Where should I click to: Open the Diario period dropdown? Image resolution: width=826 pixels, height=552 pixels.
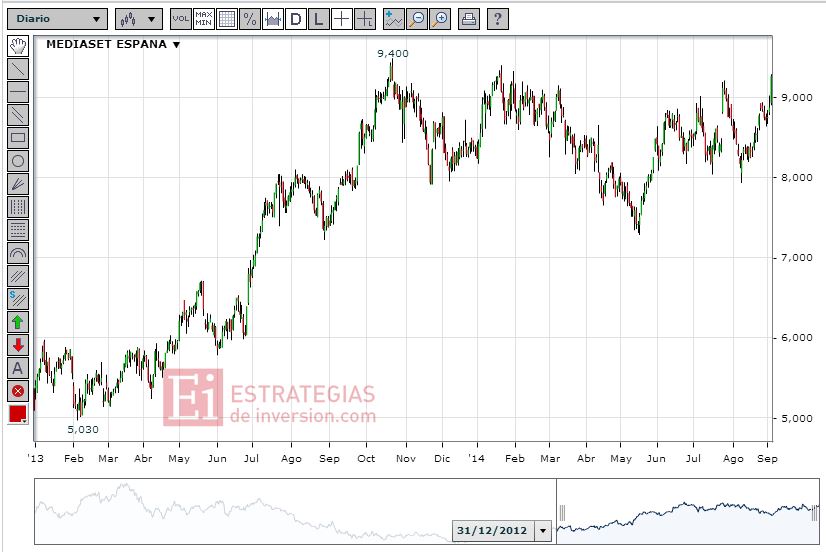pos(57,19)
